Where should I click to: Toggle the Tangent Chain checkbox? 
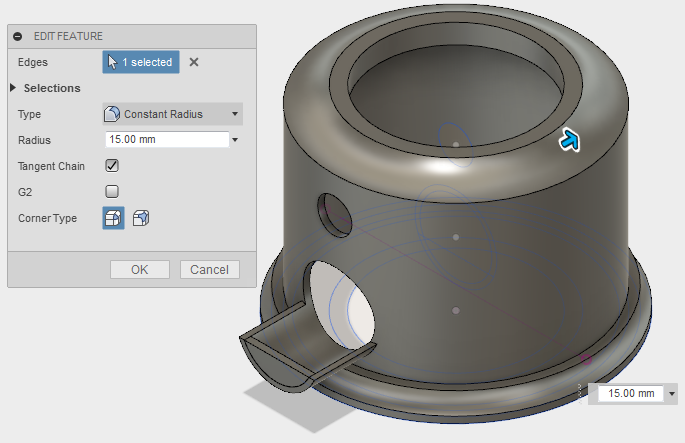pyautogui.click(x=112, y=166)
